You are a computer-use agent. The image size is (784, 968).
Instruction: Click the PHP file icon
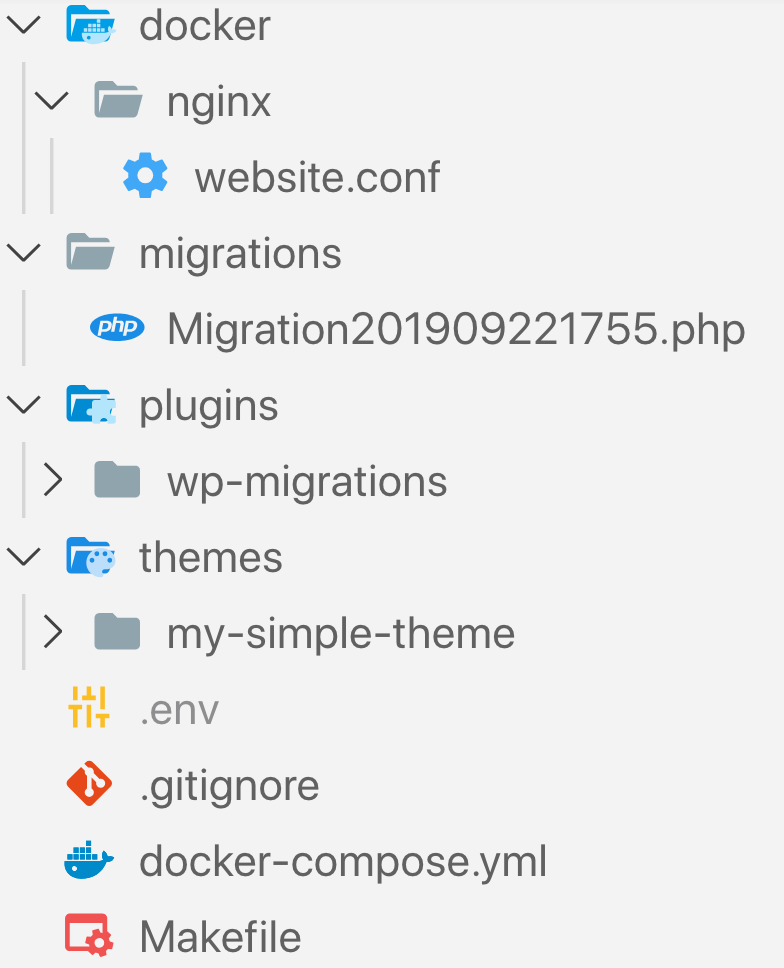[x=117, y=327]
